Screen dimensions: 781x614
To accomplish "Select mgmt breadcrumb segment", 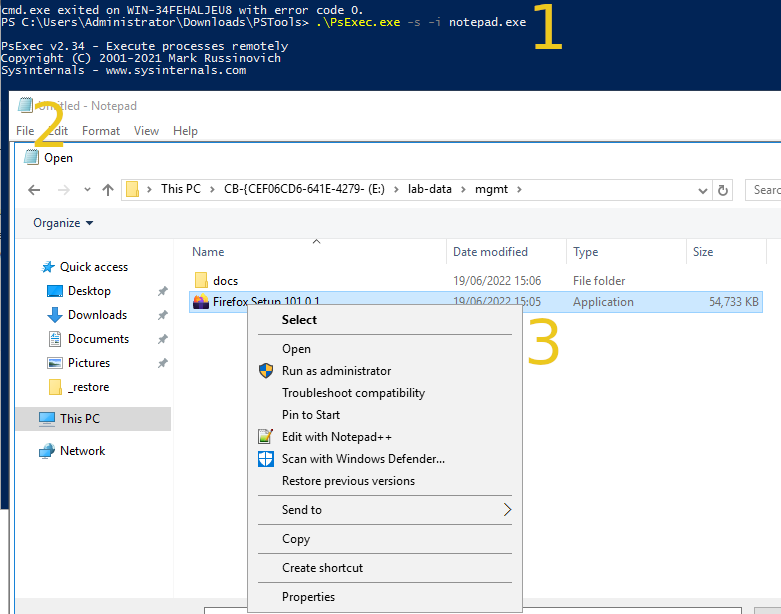I will (x=491, y=189).
